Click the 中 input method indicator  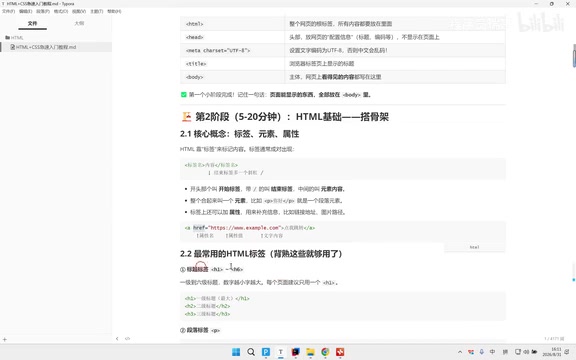(x=493, y=352)
